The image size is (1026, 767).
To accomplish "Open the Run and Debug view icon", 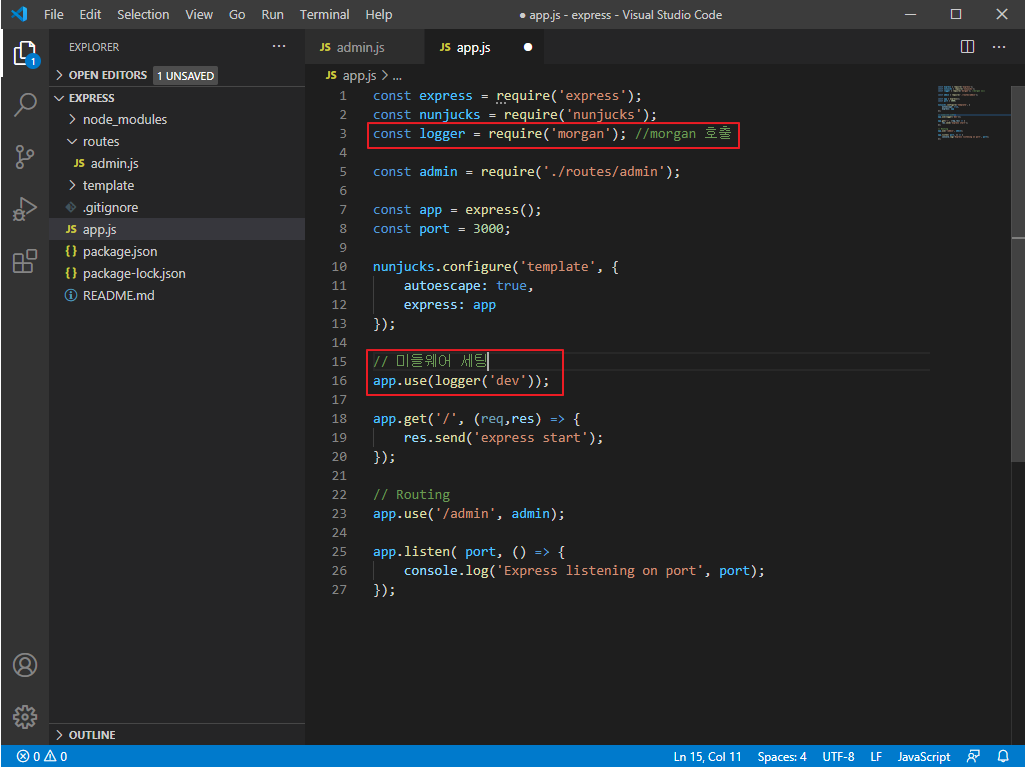I will [25, 209].
